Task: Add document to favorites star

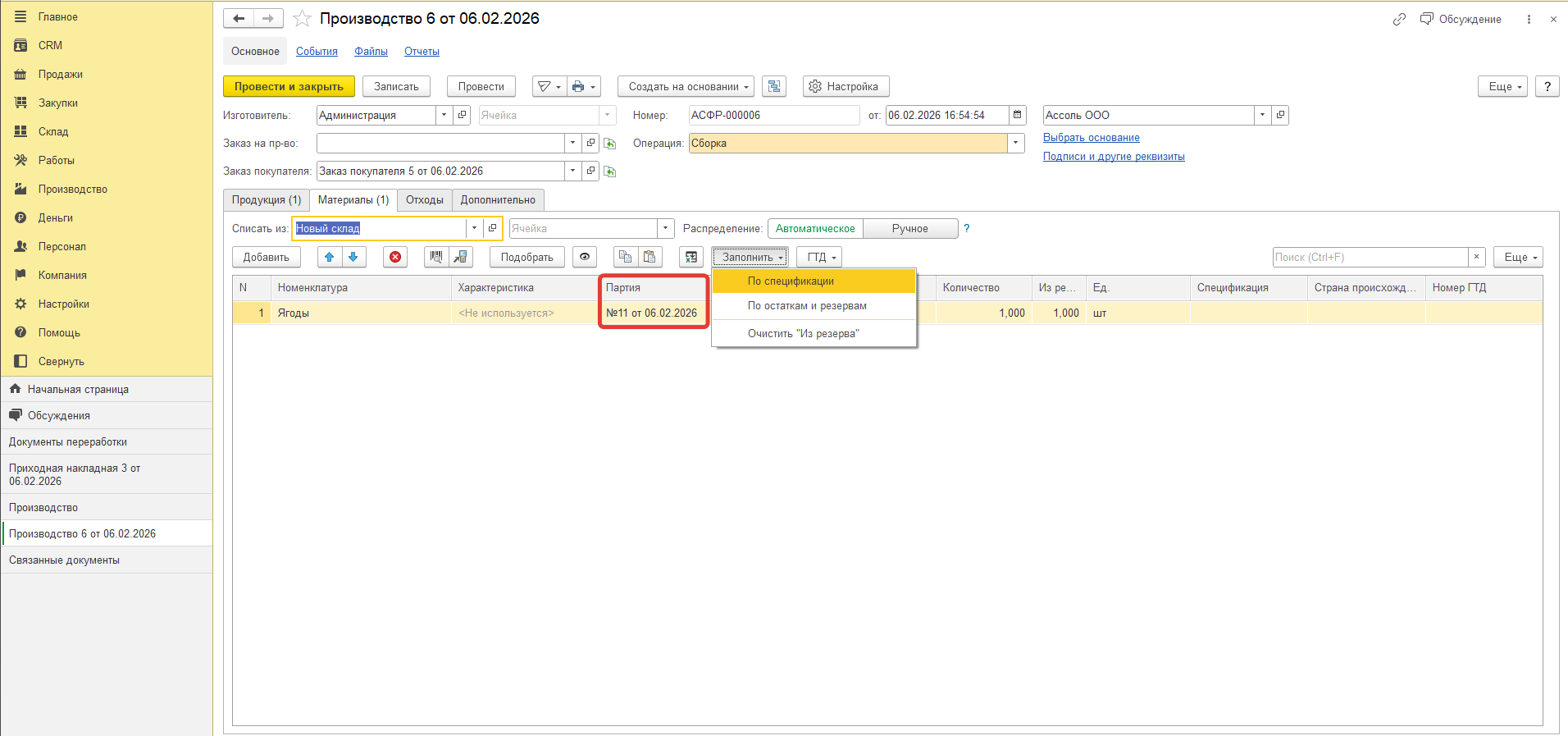Action: pos(302,19)
